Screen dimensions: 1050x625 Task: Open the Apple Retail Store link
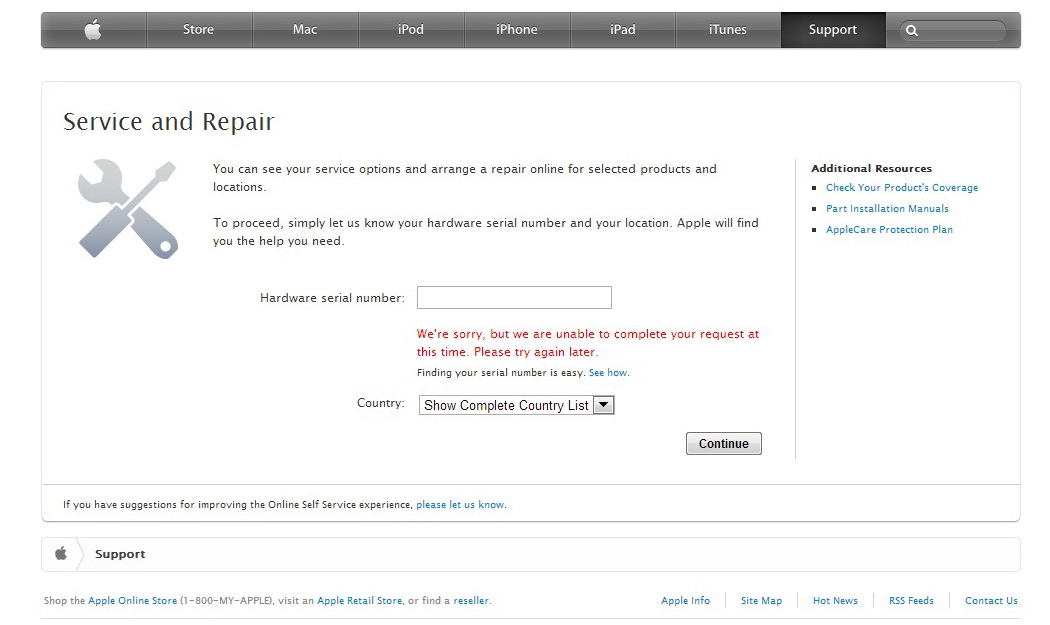click(360, 600)
